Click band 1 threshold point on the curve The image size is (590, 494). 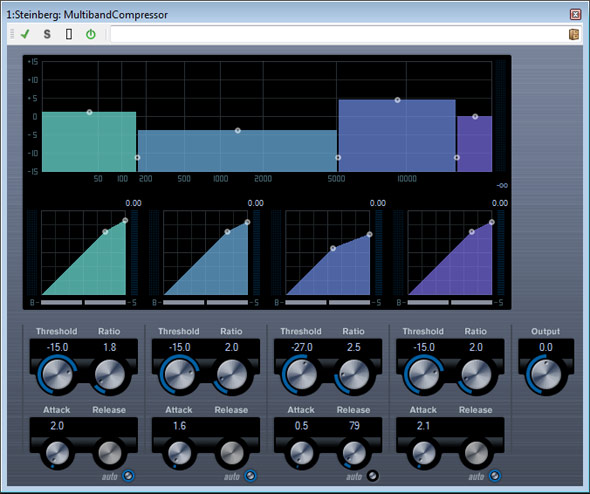(105, 232)
